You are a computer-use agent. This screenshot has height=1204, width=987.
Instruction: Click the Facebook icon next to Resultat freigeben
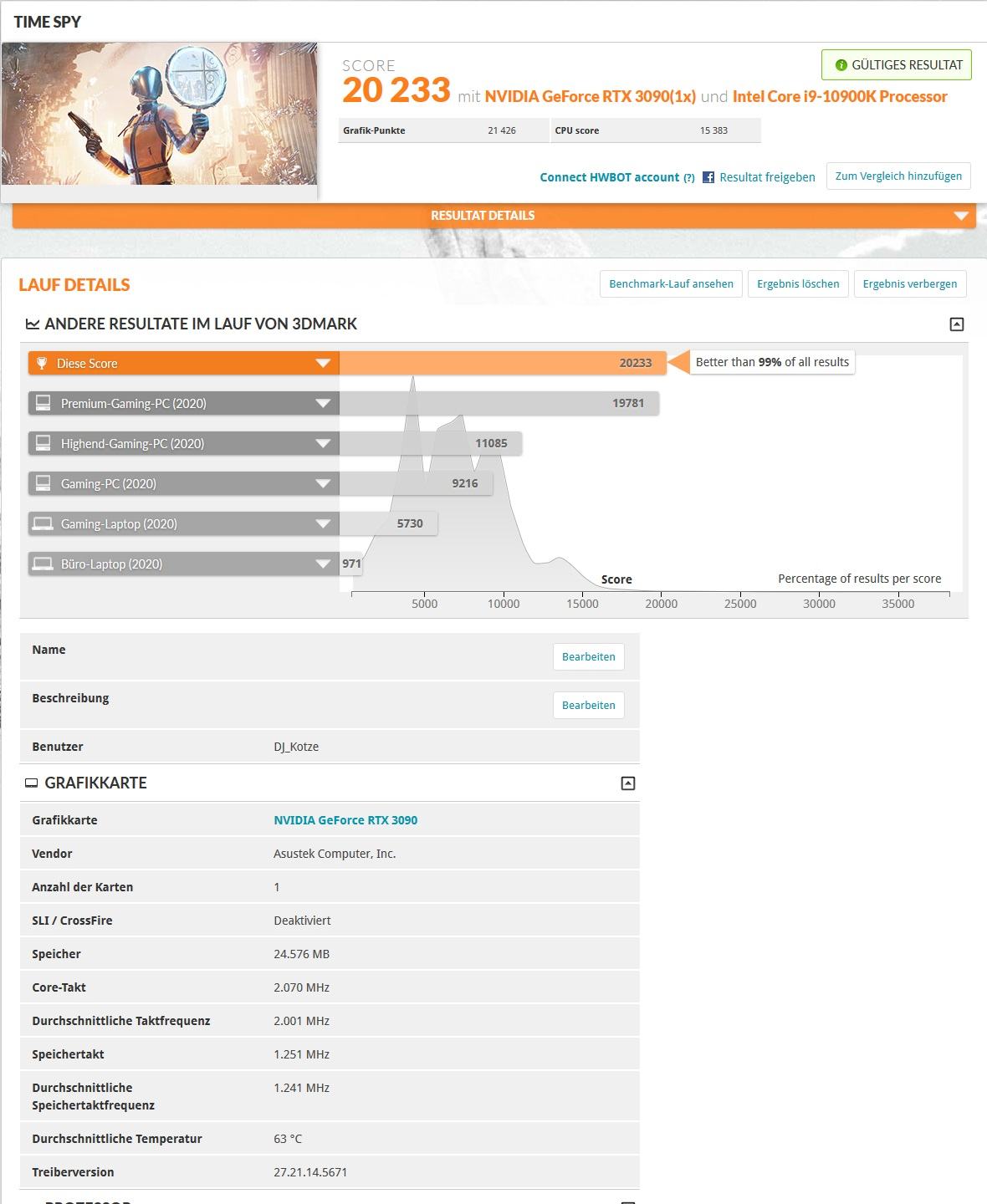click(708, 177)
